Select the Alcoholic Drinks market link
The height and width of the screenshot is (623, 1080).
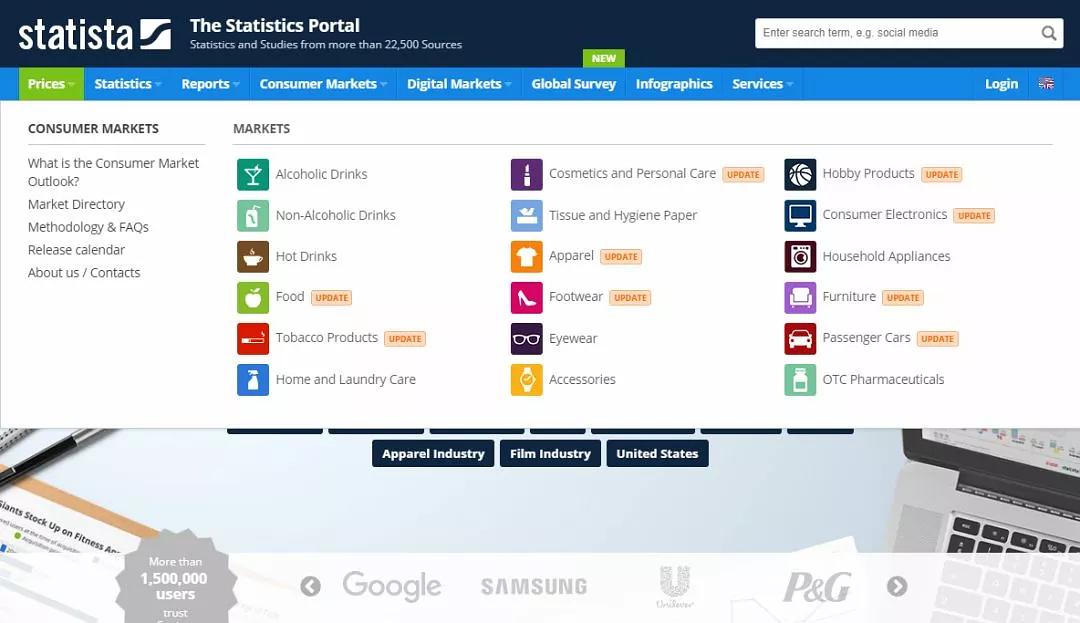coord(322,174)
